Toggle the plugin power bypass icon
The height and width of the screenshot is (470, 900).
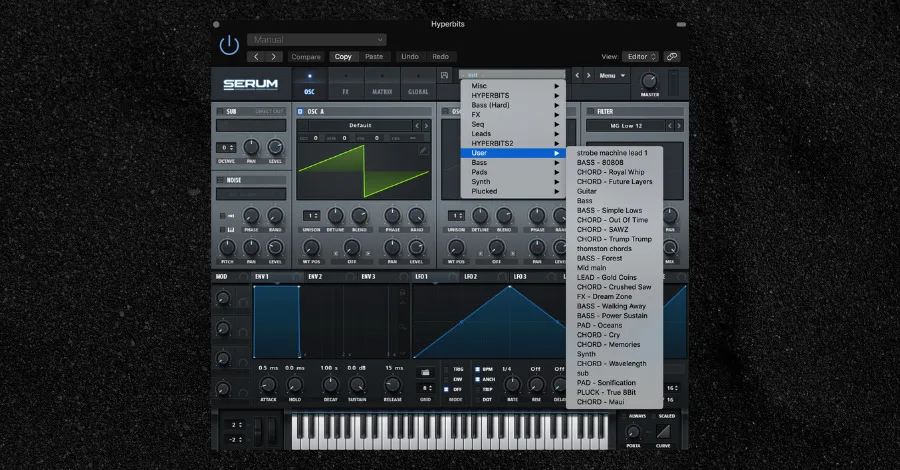[x=230, y=45]
